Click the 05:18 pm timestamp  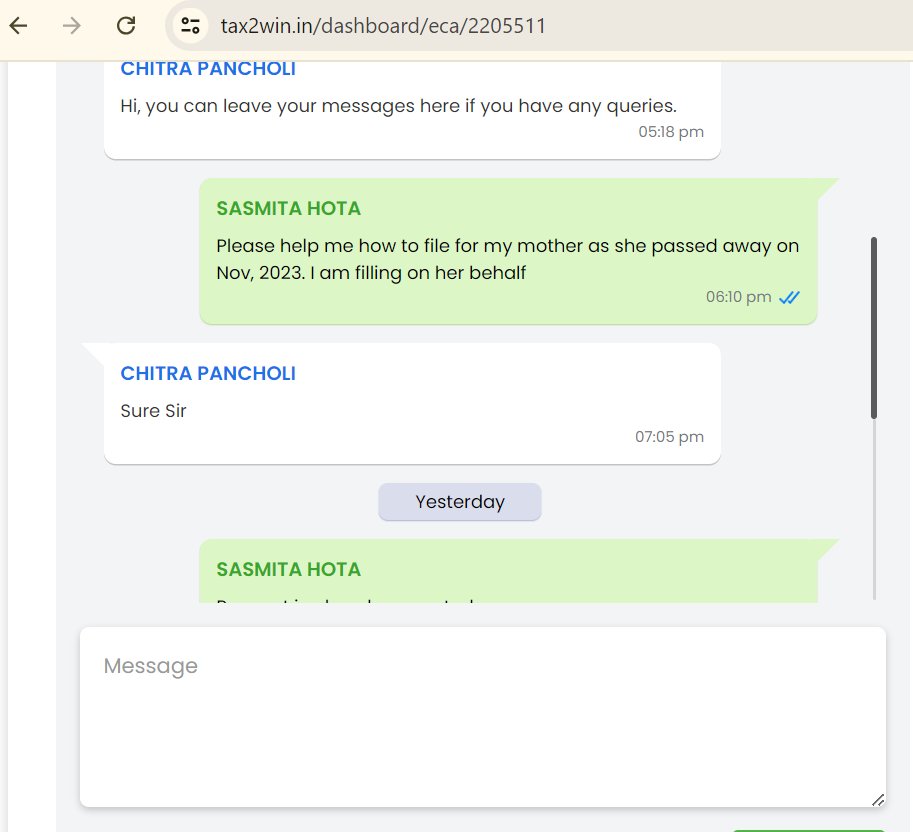tap(671, 132)
